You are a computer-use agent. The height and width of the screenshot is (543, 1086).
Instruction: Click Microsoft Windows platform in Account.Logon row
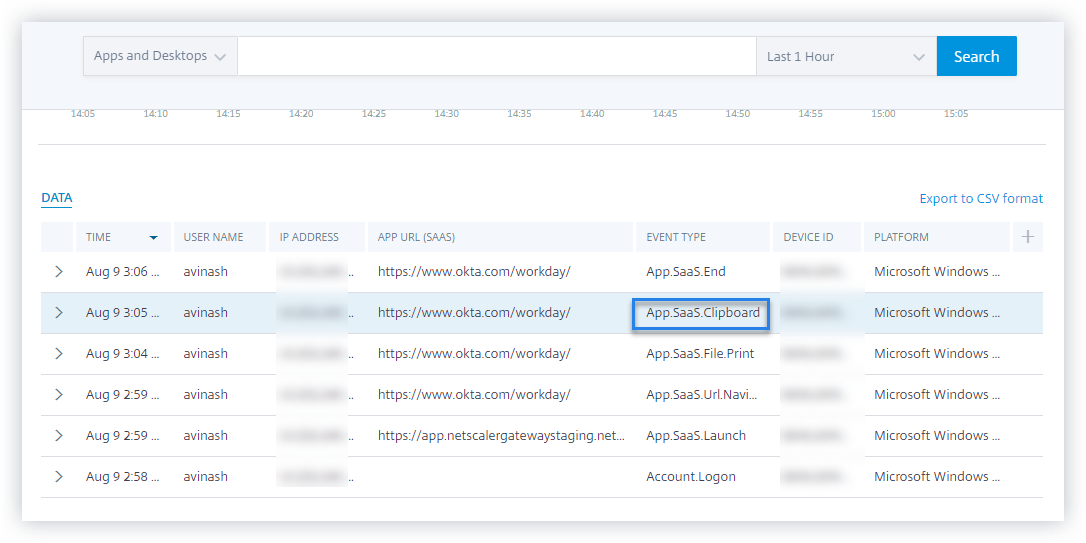coord(936,477)
